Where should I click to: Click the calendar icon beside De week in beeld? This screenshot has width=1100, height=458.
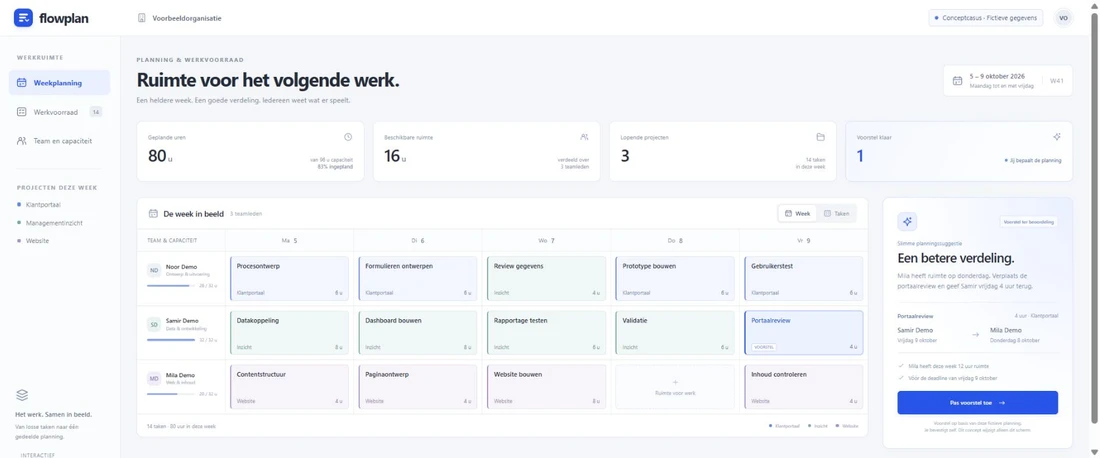point(153,213)
